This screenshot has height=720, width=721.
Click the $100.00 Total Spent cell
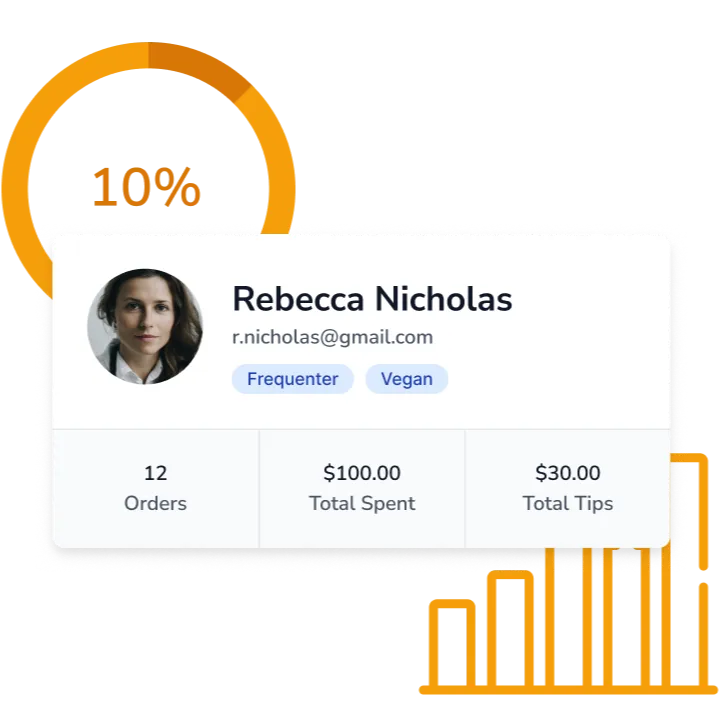362,488
